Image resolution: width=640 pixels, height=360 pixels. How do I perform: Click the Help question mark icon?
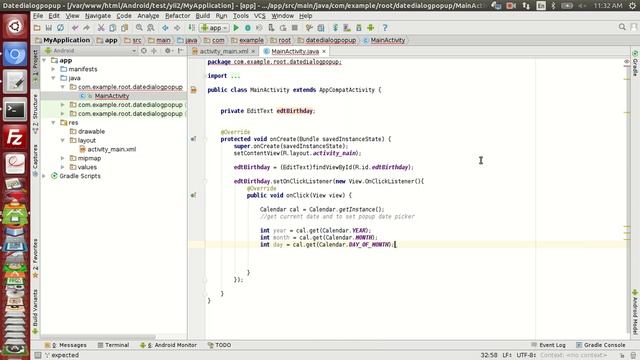point(385,28)
